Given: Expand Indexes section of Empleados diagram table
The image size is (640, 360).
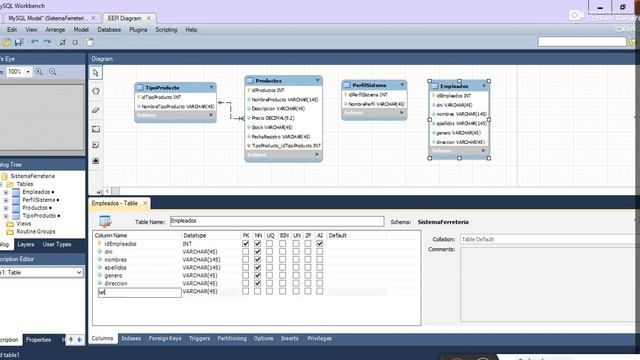Looking at the screenshot, I should [483, 151].
